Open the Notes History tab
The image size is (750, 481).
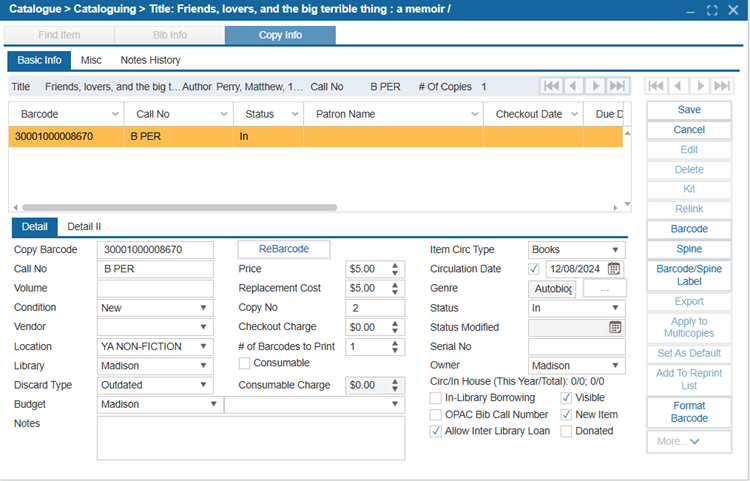click(150, 60)
